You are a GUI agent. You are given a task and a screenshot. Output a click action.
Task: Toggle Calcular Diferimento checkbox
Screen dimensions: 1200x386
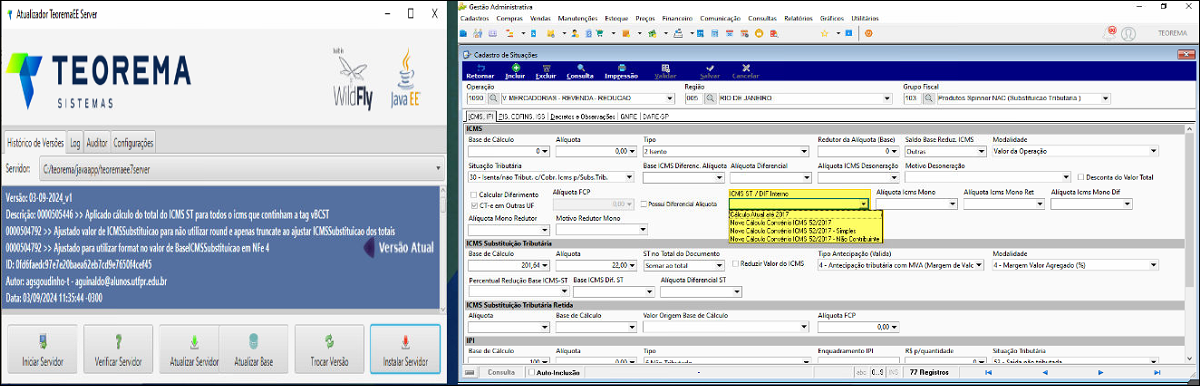pyautogui.click(x=474, y=194)
